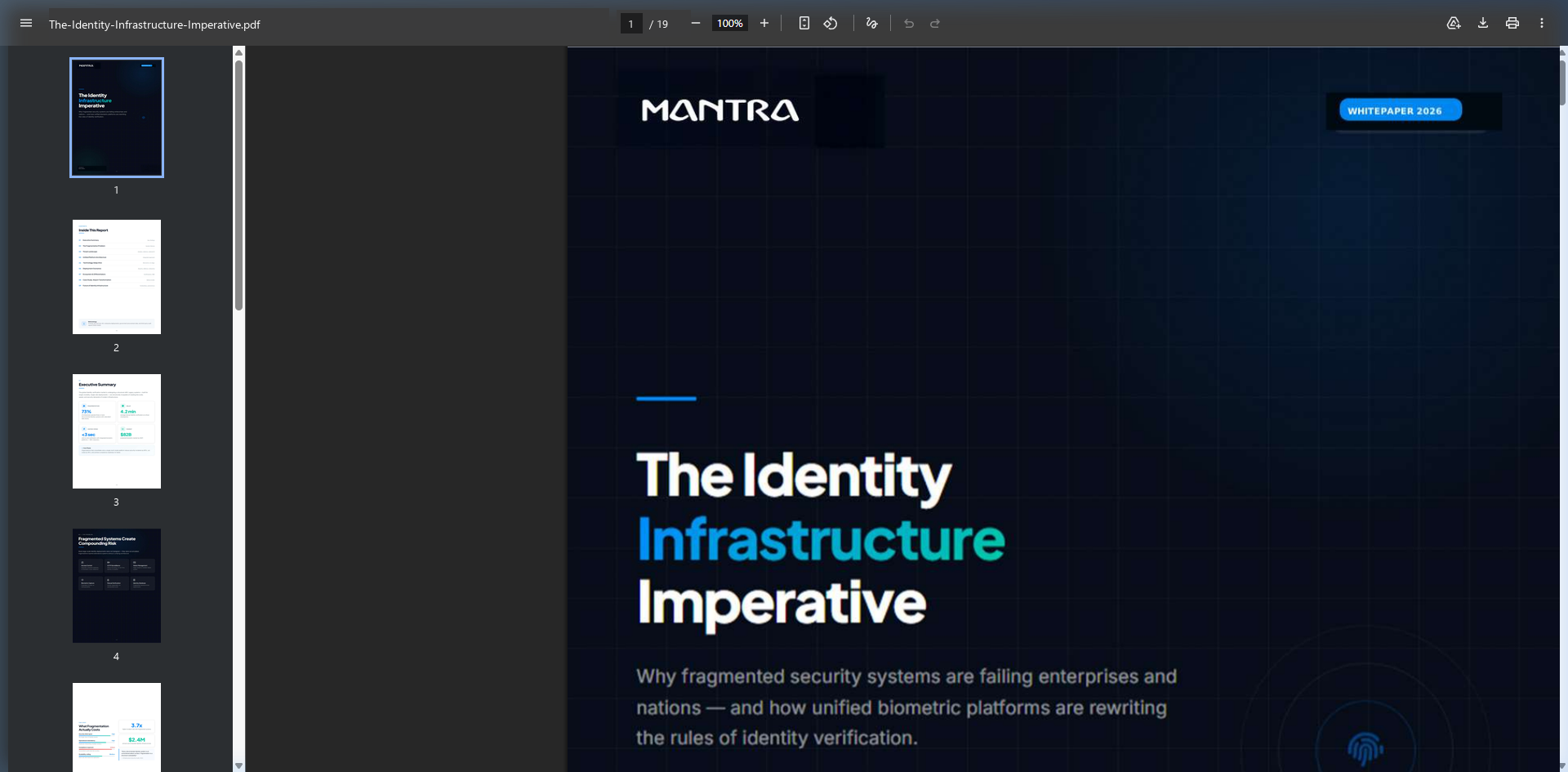Screen dimensions: 1568x772
Task: Click the subtitle beginning 'Why fragmented security'
Action: point(906,707)
